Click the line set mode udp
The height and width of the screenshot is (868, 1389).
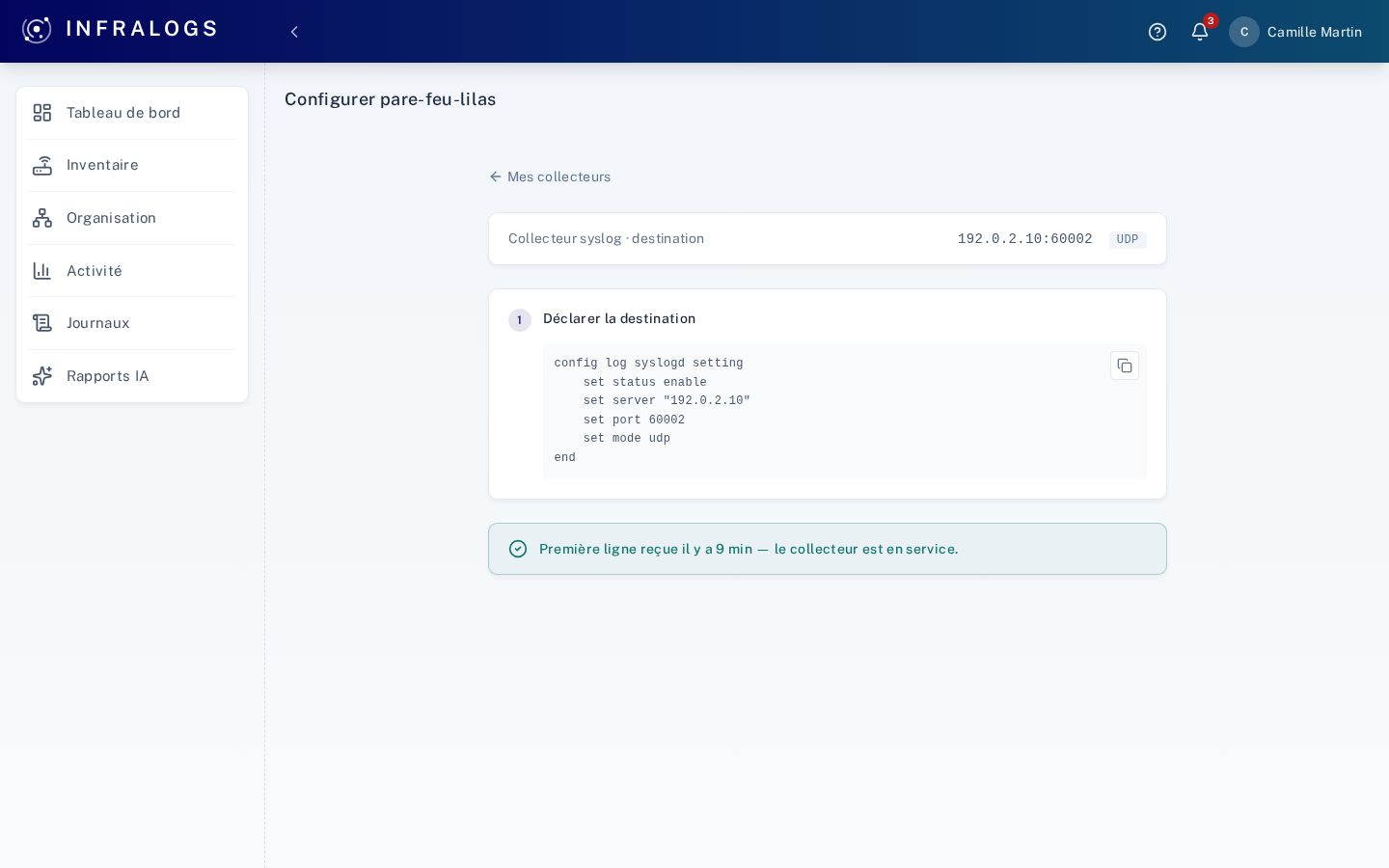click(x=627, y=439)
